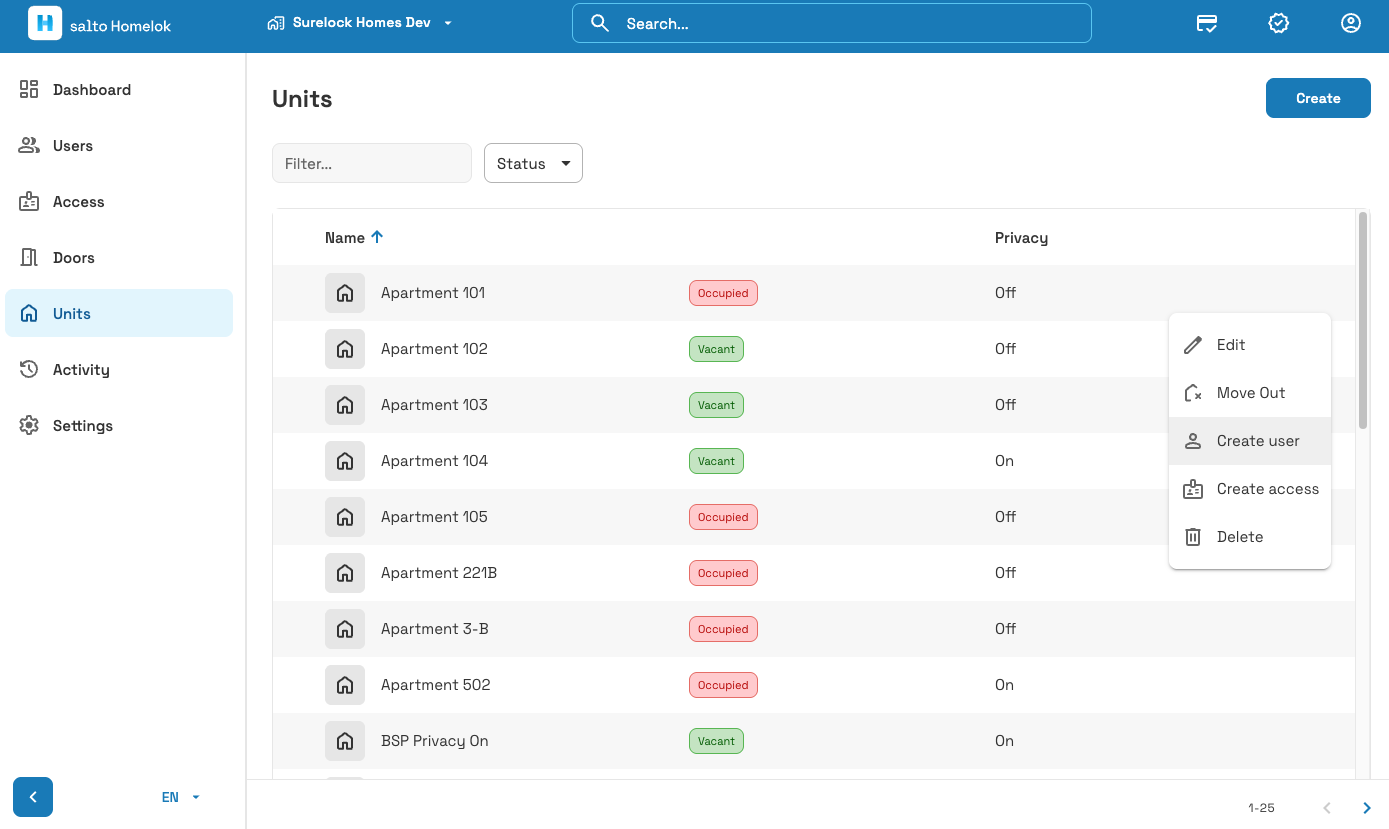Expand the Surelock Homes Dev site selector
1389x829 pixels.
pos(360,23)
